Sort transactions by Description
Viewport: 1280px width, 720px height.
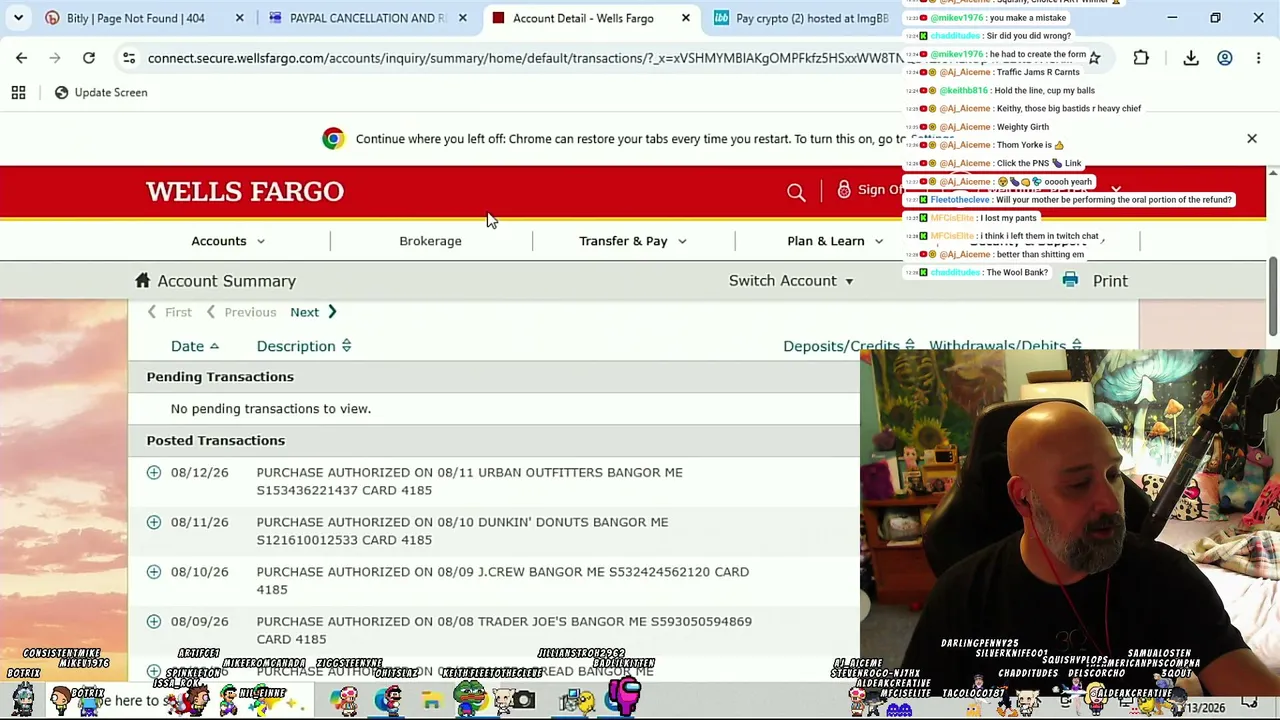coord(304,346)
